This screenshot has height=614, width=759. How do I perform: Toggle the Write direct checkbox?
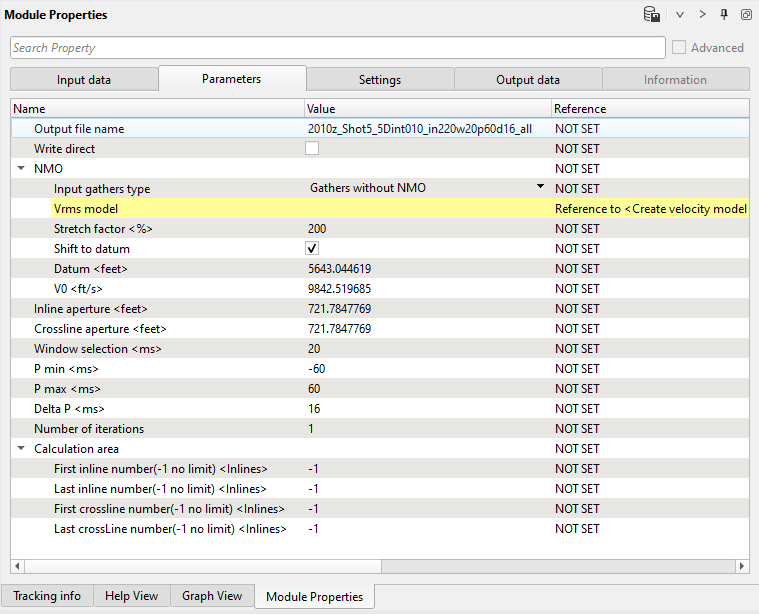[x=312, y=149]
